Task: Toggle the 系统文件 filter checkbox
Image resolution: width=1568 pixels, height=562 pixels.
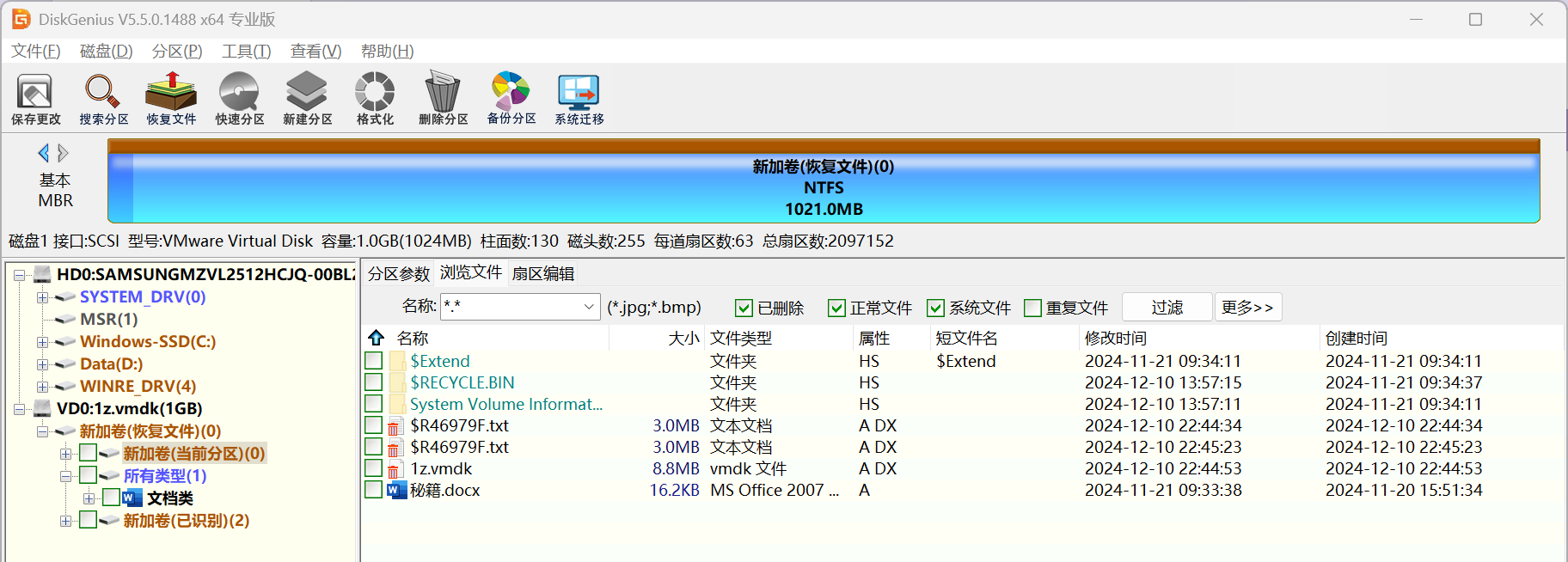Action: coord(936,308)
